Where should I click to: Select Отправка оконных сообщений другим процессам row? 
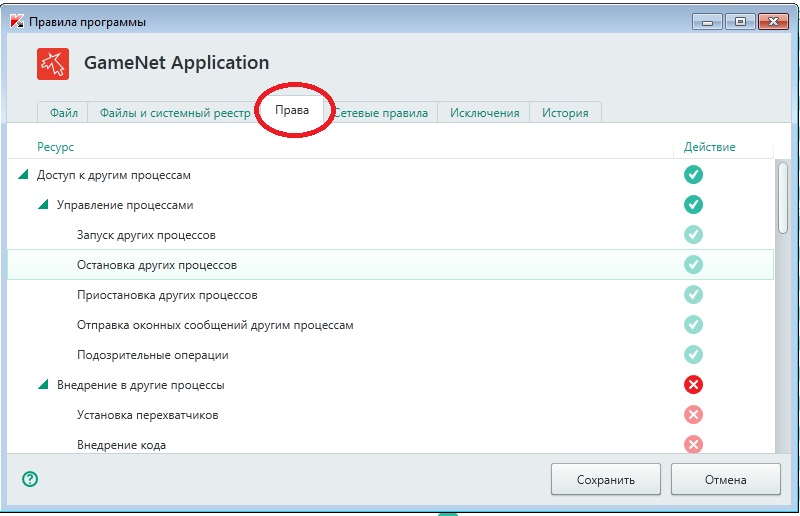tap(390, 325)
